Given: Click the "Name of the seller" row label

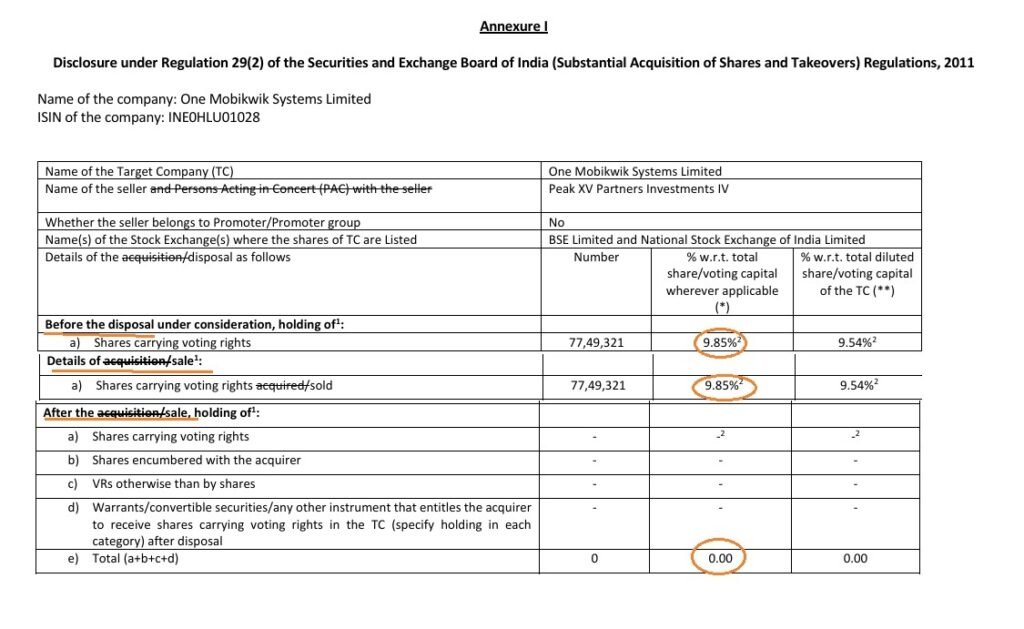Looking at the screenshot, I should [x=238, y=189].
